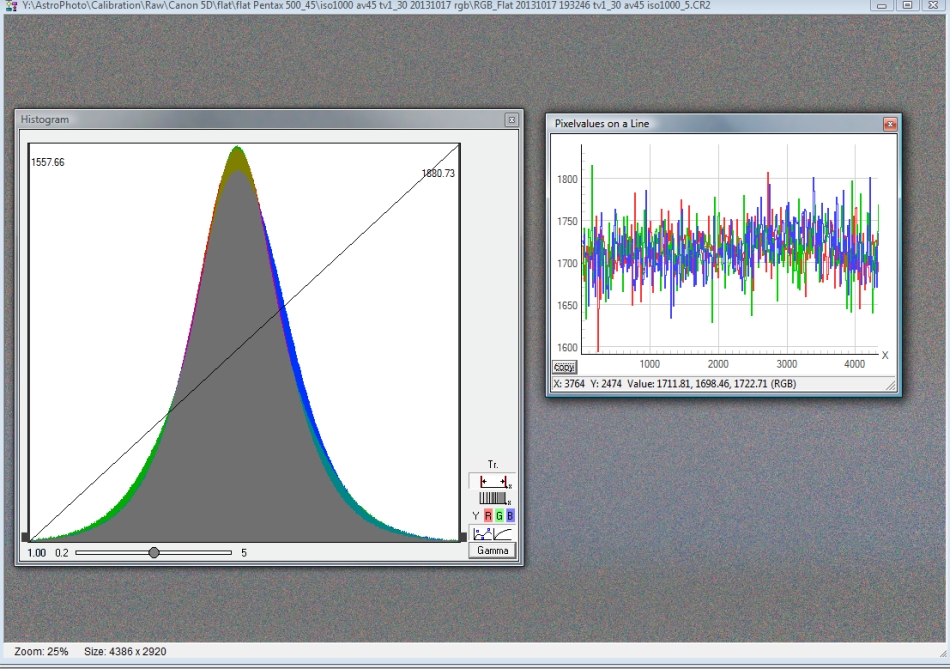Maximize the main image window
Image resolution: width=950 pixels, height=669 pixels.
(908, 5)
